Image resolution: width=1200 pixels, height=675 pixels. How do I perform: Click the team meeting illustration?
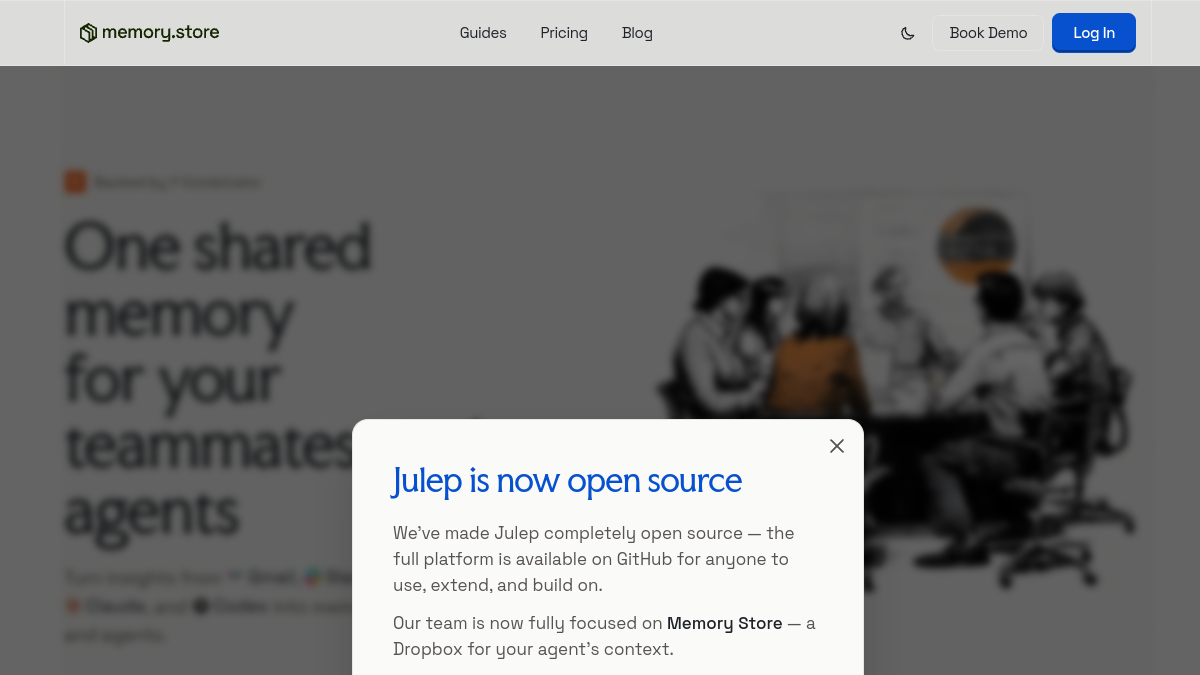(895, 390)
